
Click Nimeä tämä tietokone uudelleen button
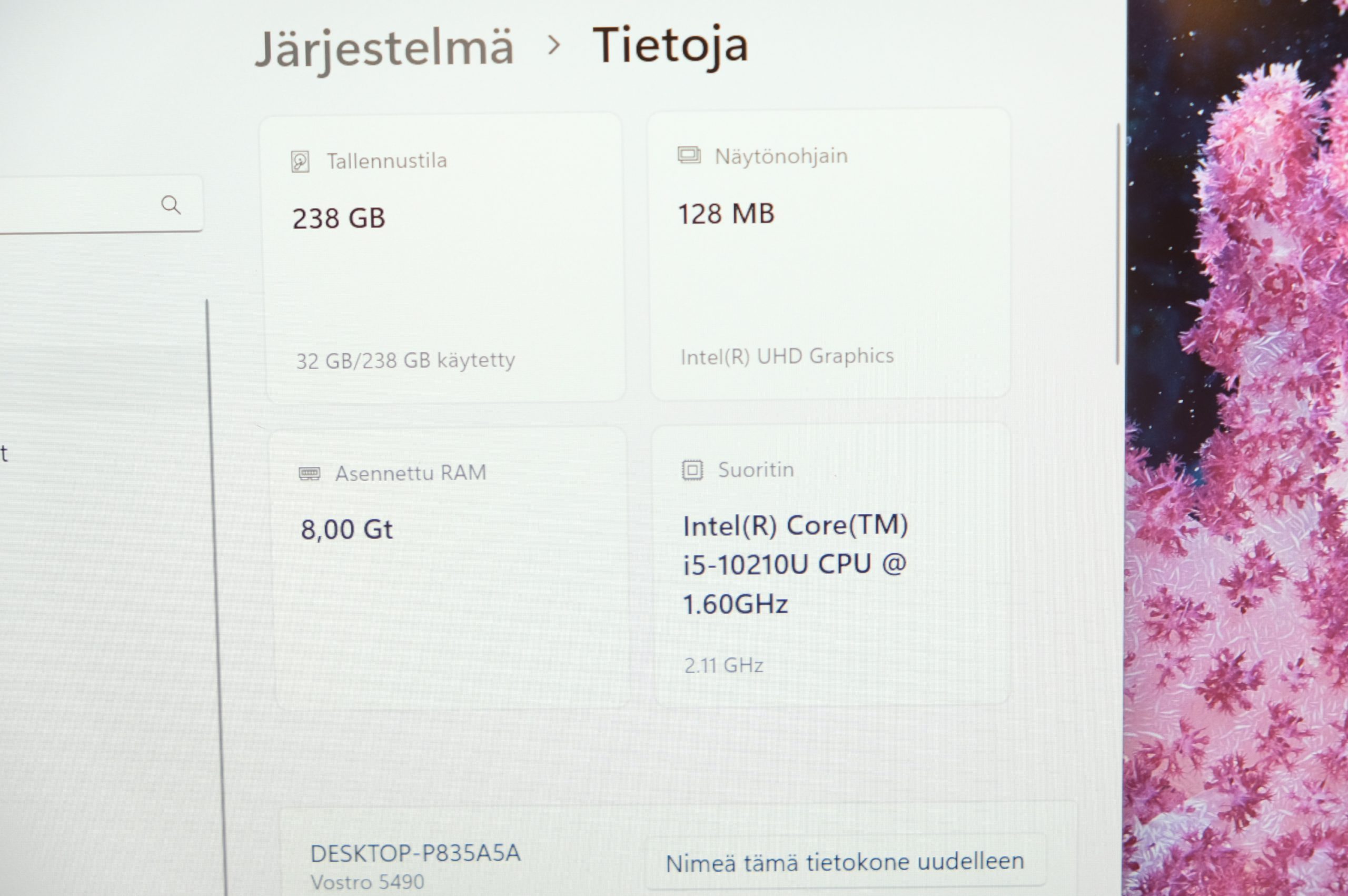click(x=845, y=862)
